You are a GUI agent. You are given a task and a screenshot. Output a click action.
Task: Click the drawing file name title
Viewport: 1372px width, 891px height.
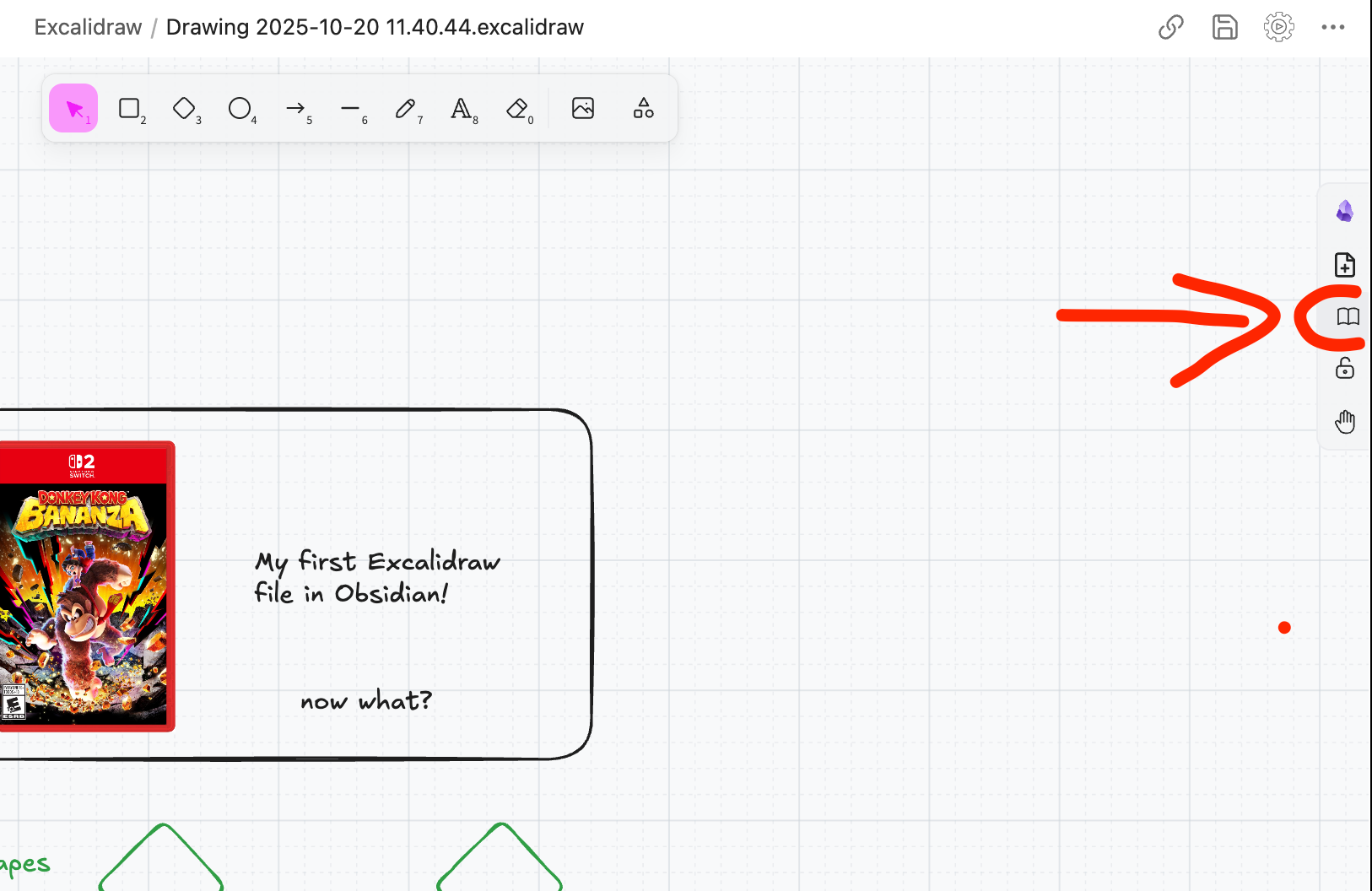coord(375,27)
